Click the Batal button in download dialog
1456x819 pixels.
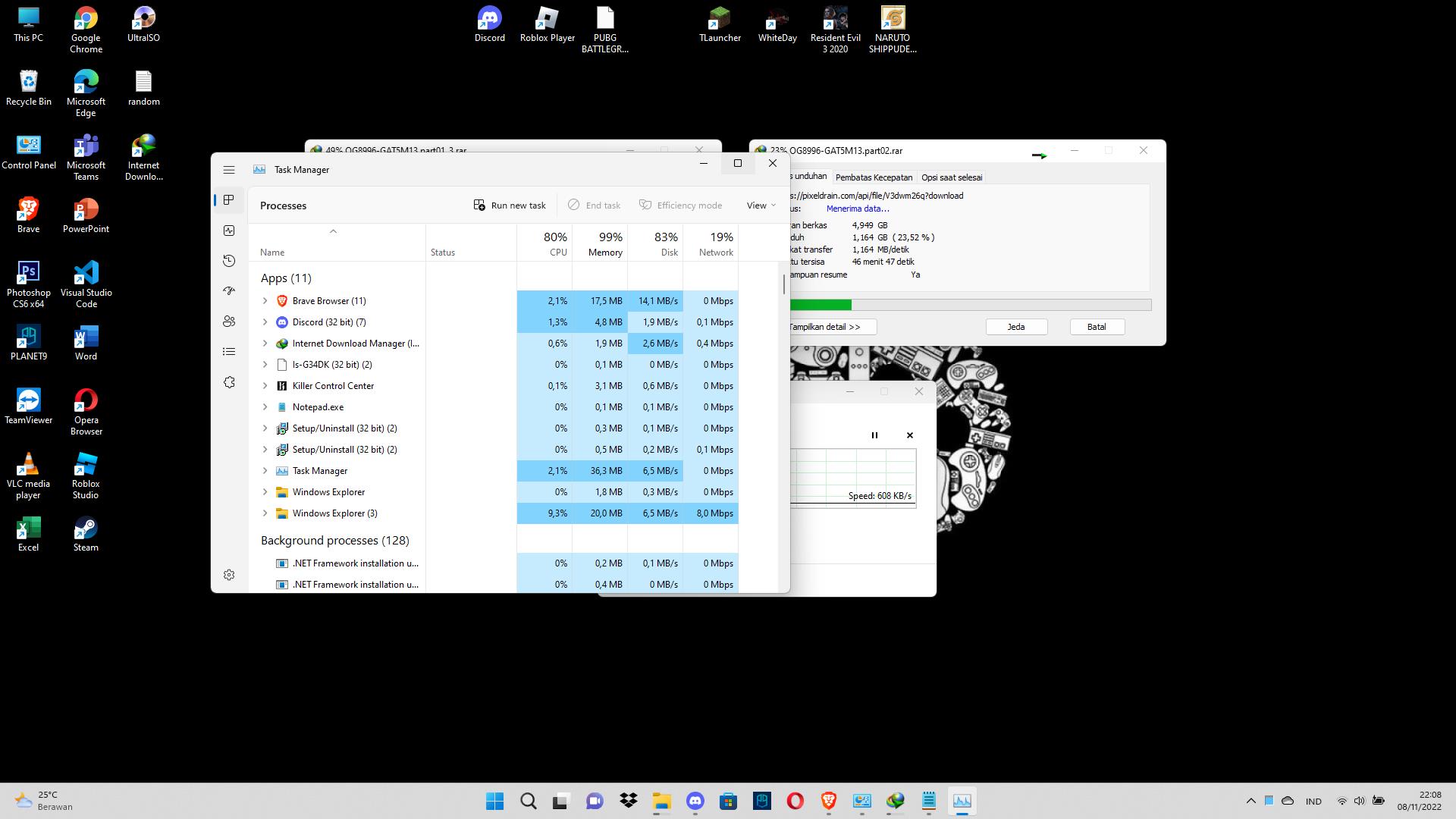(1097, 327)
